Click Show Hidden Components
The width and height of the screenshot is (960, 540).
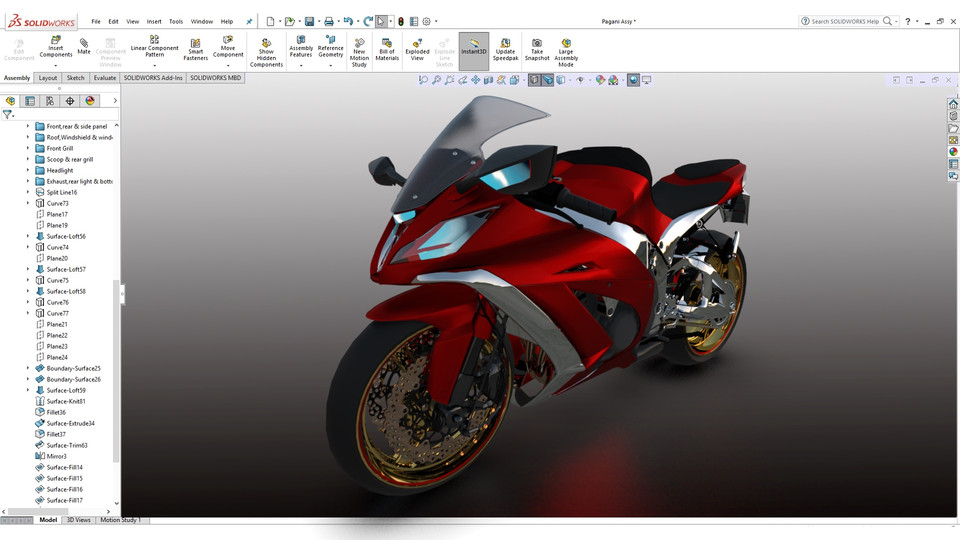point(266,53)
